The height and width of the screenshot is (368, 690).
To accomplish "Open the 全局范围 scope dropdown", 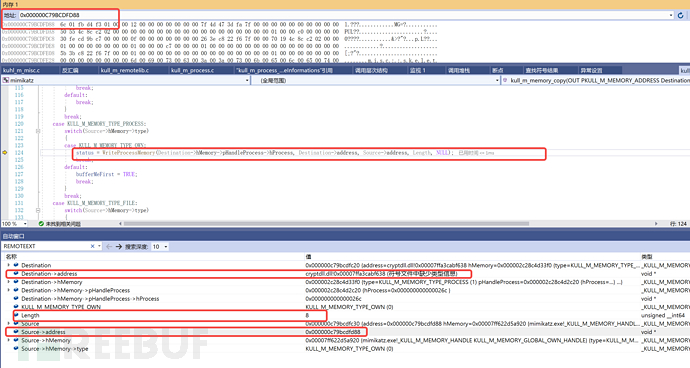I will coord(497,81).
